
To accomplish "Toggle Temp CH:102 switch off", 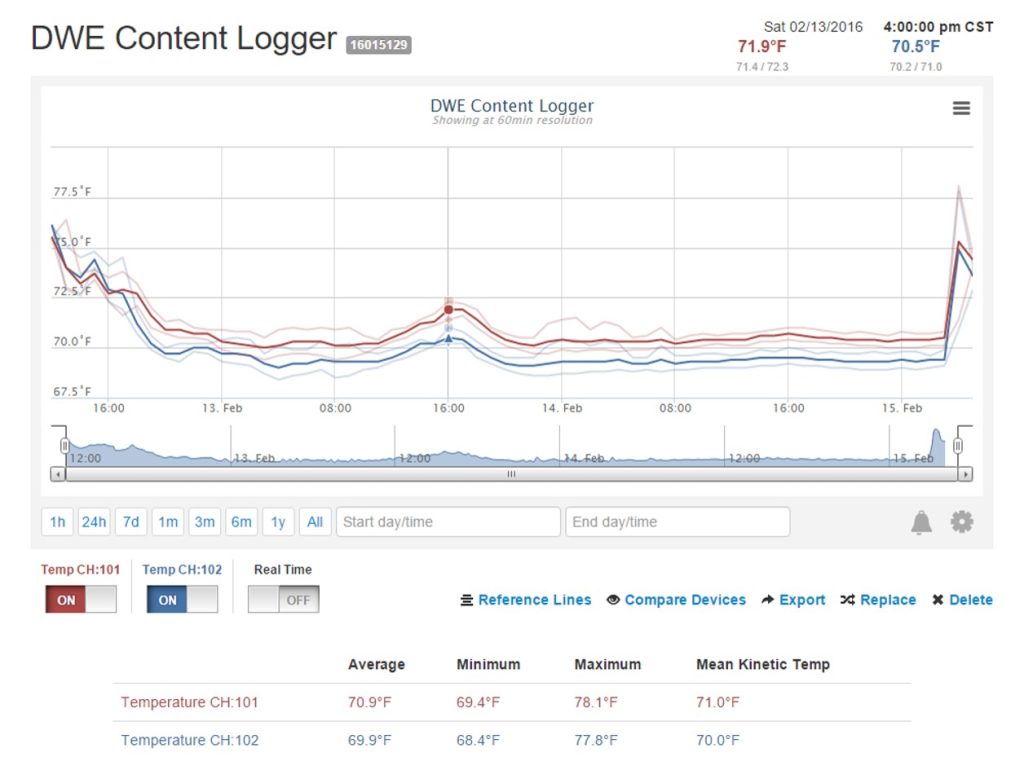I will (x=182, y=600).
